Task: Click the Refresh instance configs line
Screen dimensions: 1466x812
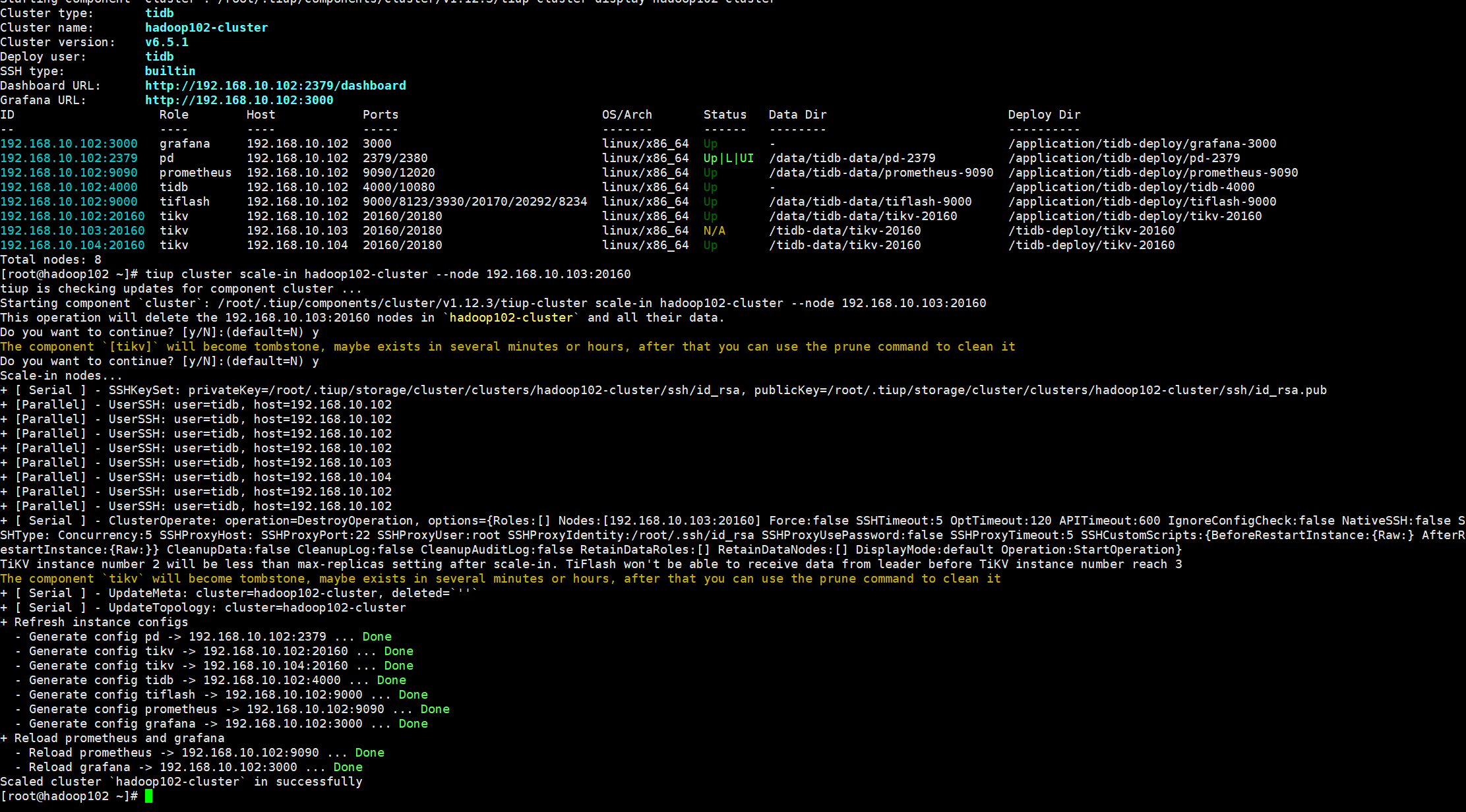Action: [94, 622]
